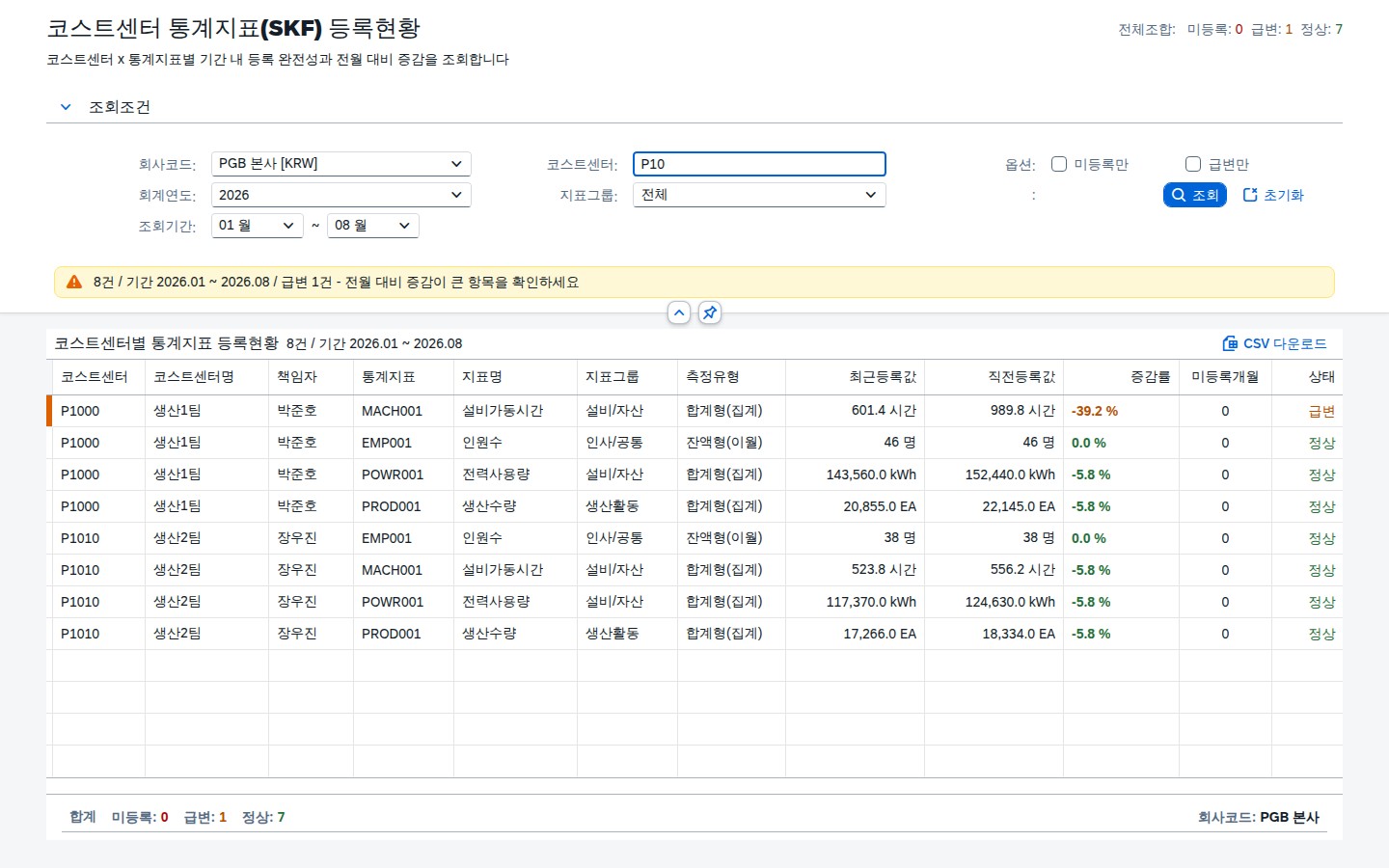The width and height of the screenshot is (1389, 868).
Task: Click POWR001 in the P1010 row
Action: coord(393,602)
